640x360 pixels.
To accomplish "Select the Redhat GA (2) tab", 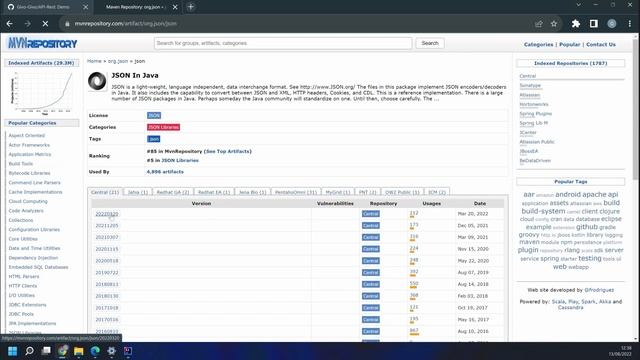I will point(173,192).
